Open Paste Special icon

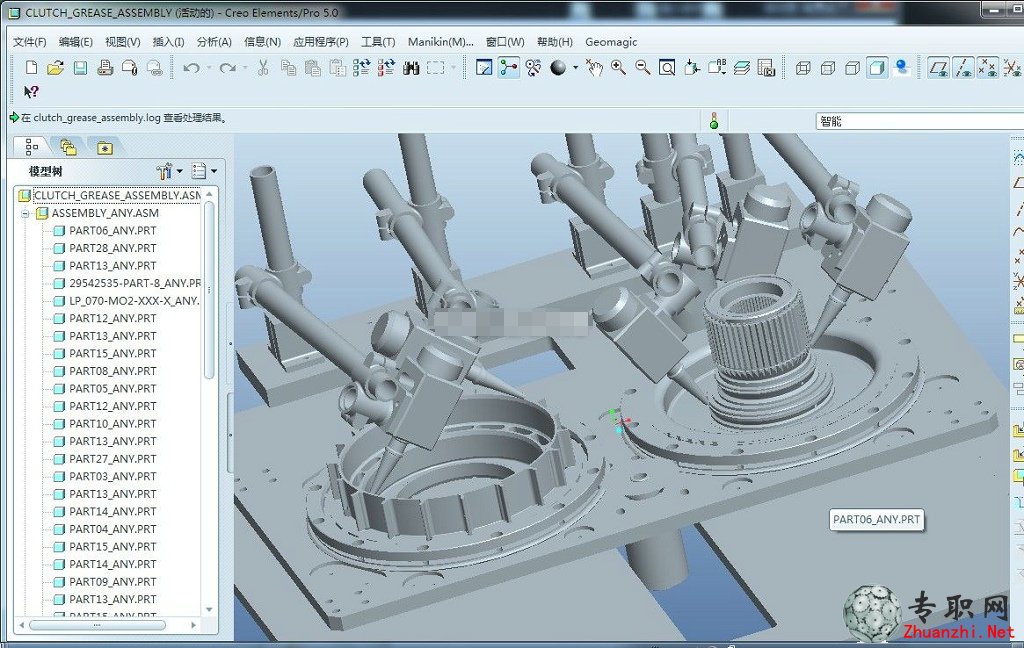pos(338,67)
